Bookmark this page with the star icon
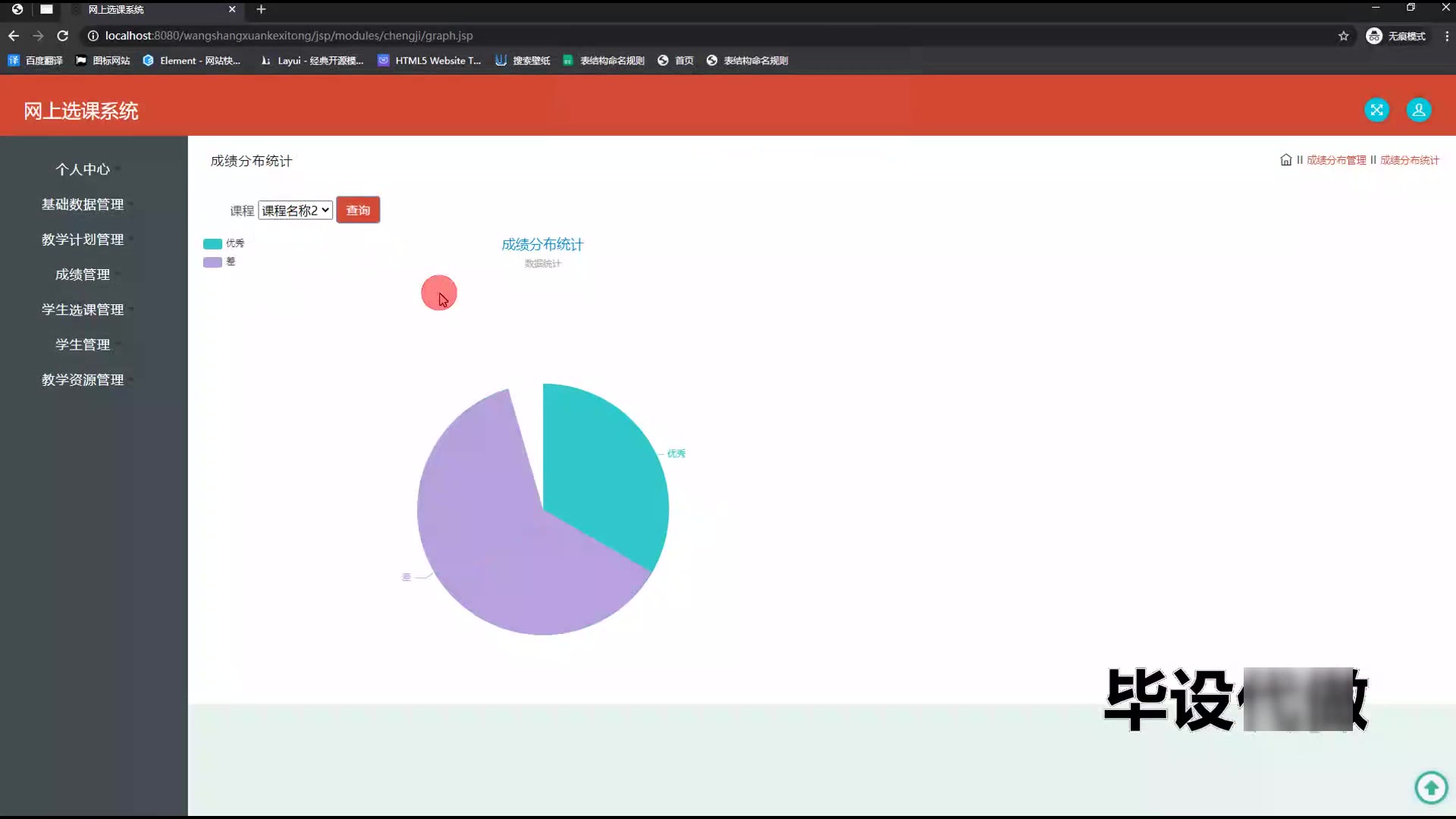 point(1343,36)
